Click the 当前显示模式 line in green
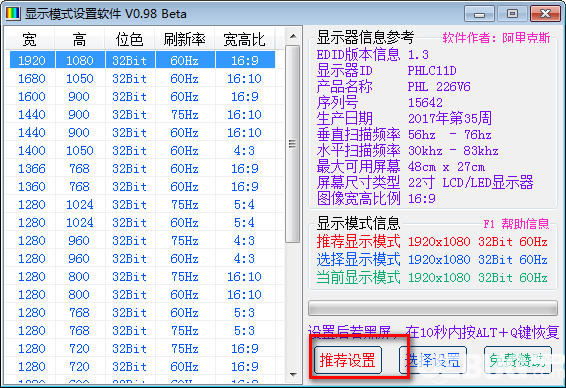This screenshot has width=566, height=388. 432,278
